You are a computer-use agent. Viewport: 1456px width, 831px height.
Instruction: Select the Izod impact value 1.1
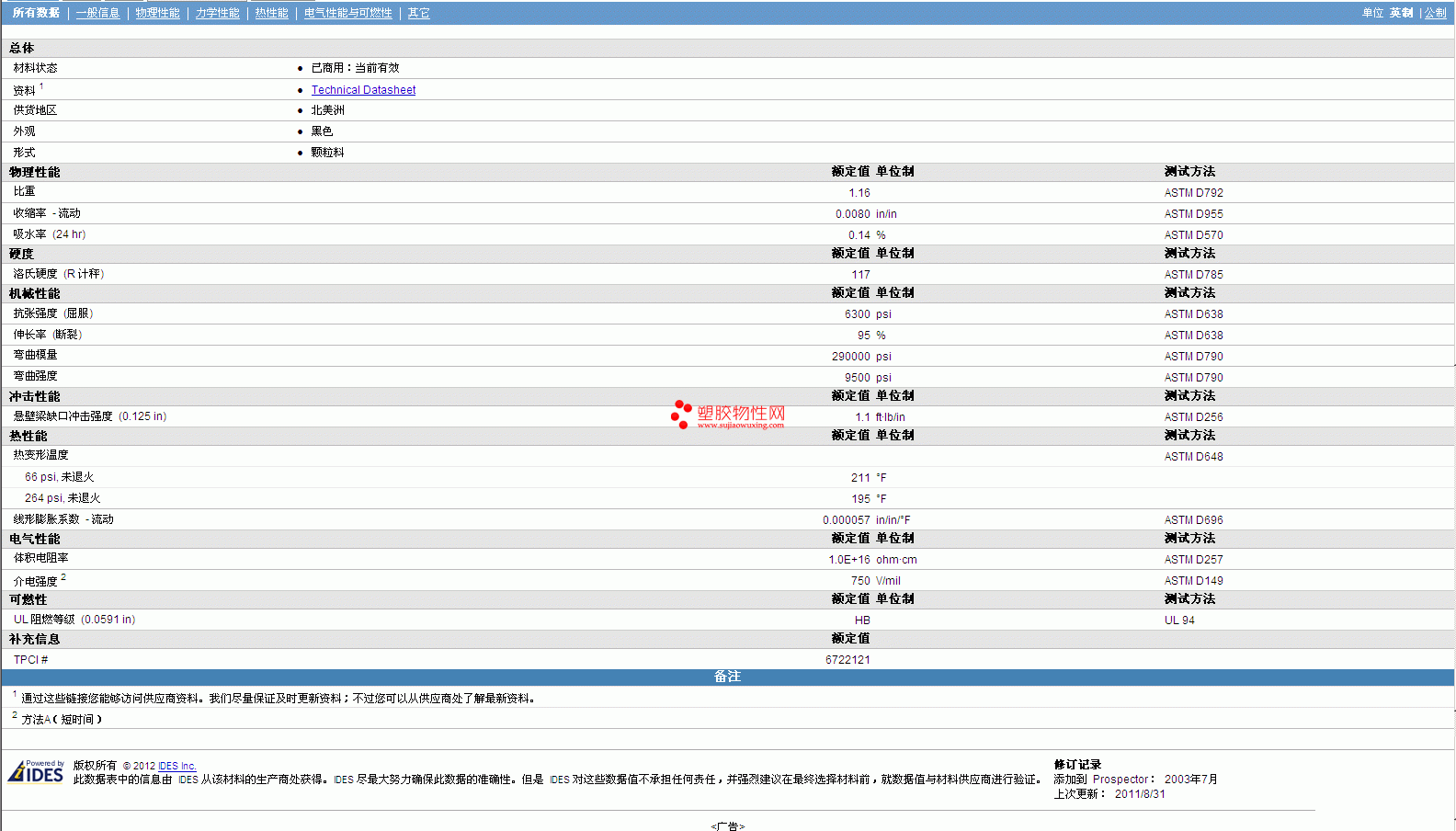(x=863, y=417)
